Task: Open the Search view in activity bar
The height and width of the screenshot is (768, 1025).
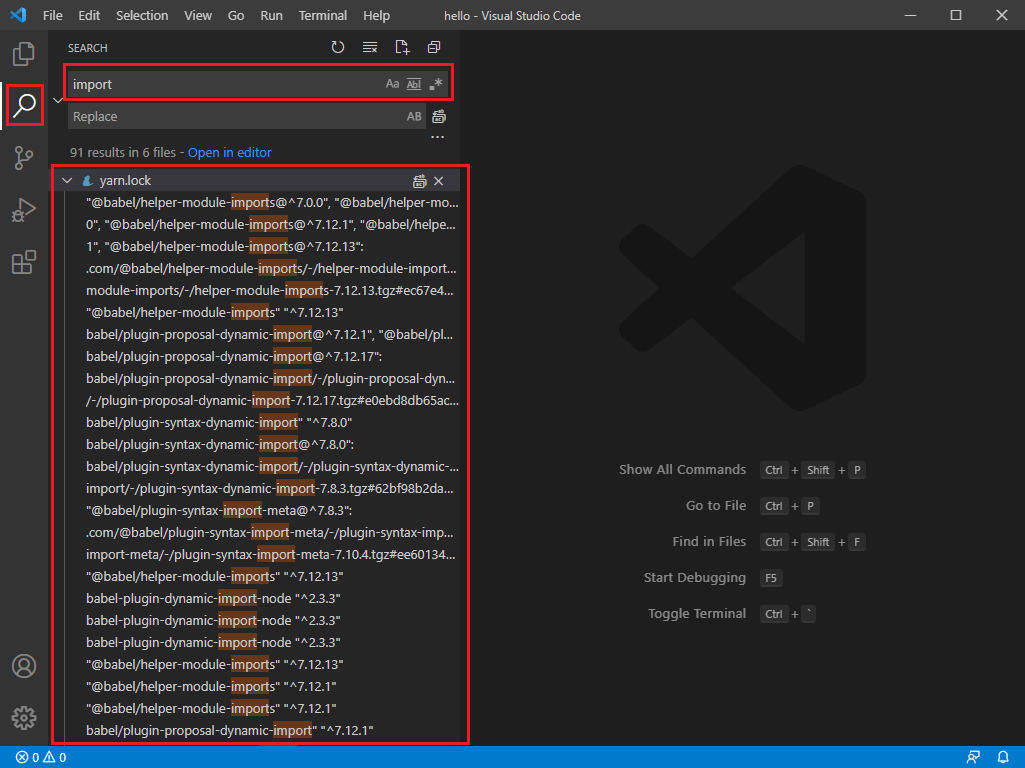Action: coord(24,105)
